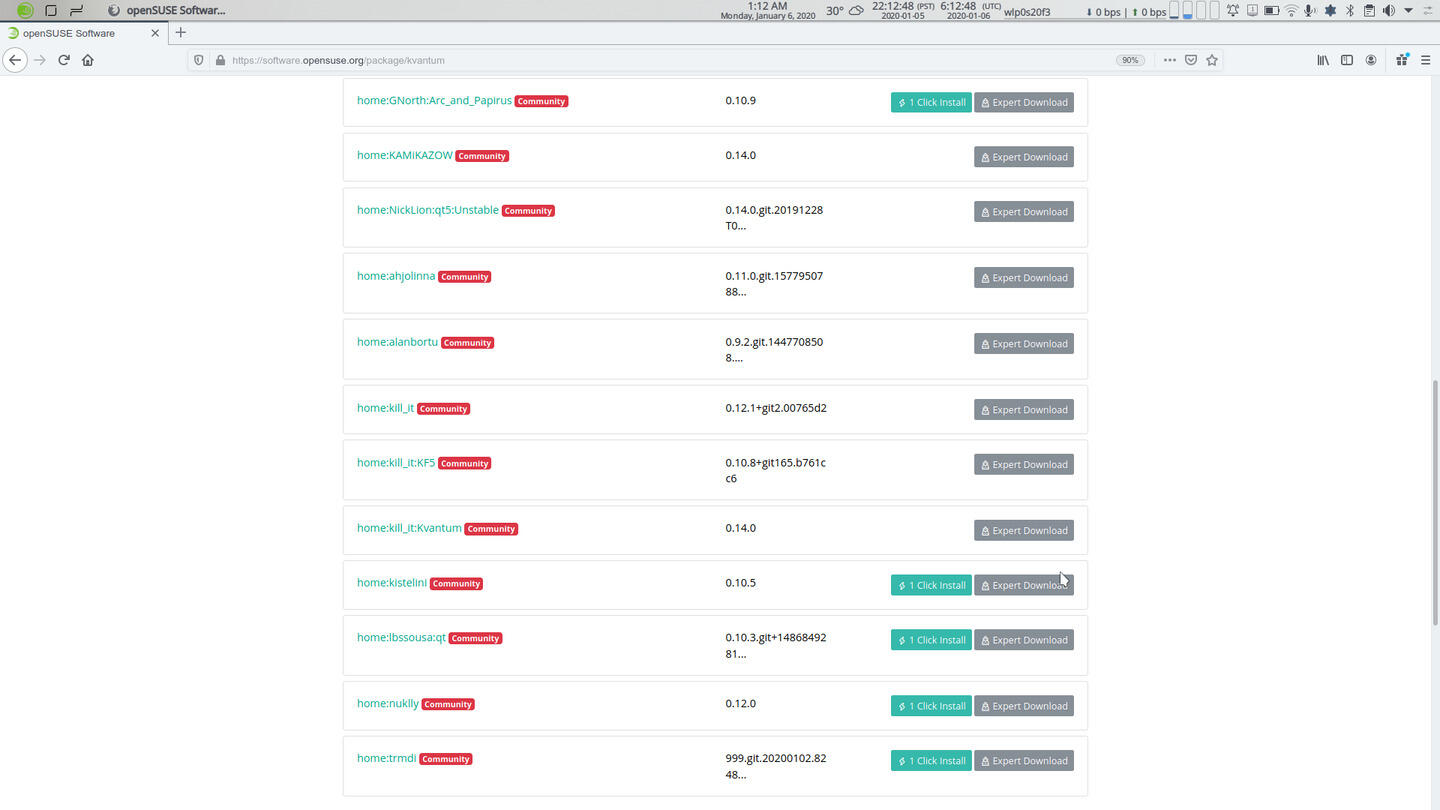Expert Download for home:kill_it:KF5
Screen dimensions: 1440x810
coord(1024,465)
